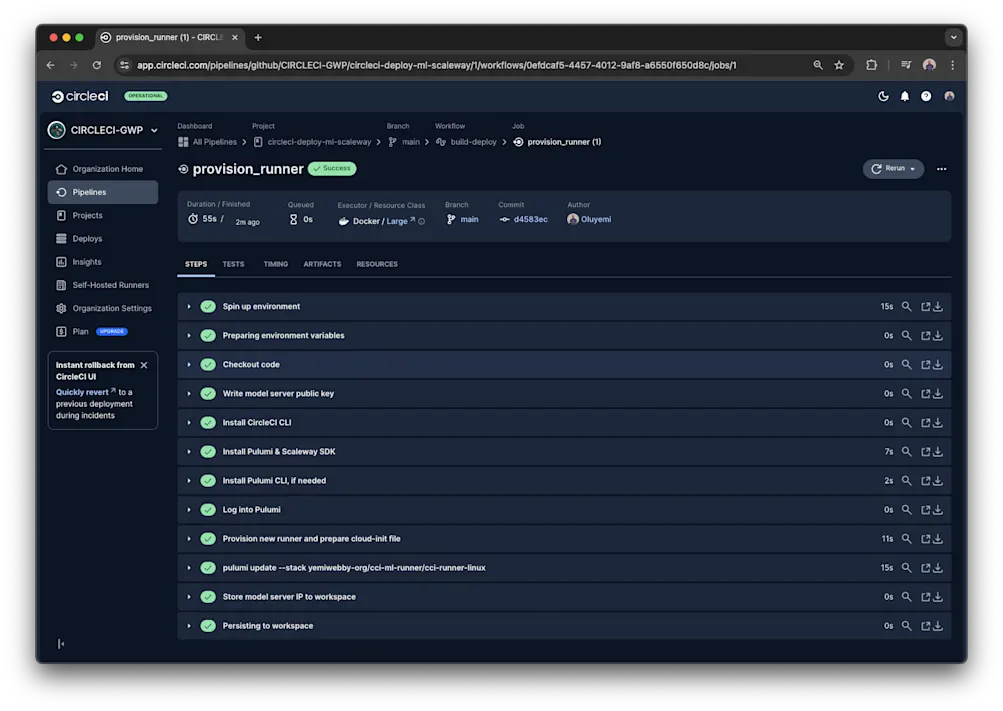The image size is (1003, 711).
Task: Switch to the Timing tab
Action: (276, 264)
